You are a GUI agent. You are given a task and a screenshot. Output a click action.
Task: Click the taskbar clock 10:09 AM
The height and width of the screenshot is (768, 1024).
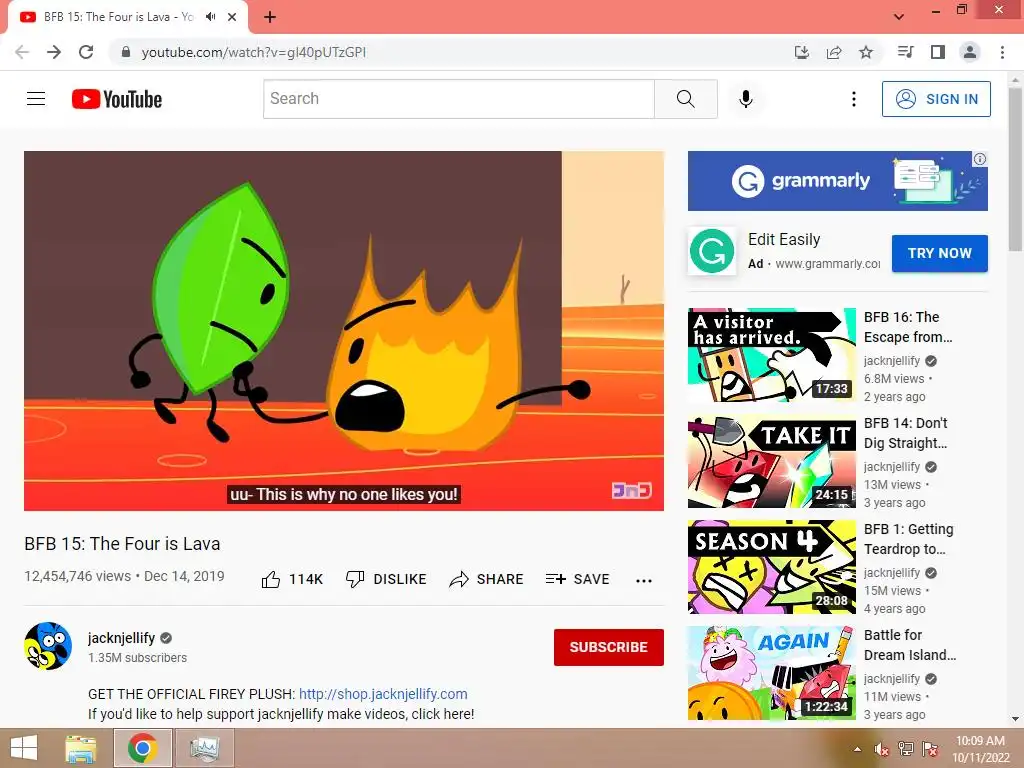pyautogui.click(x=980, y=741)
